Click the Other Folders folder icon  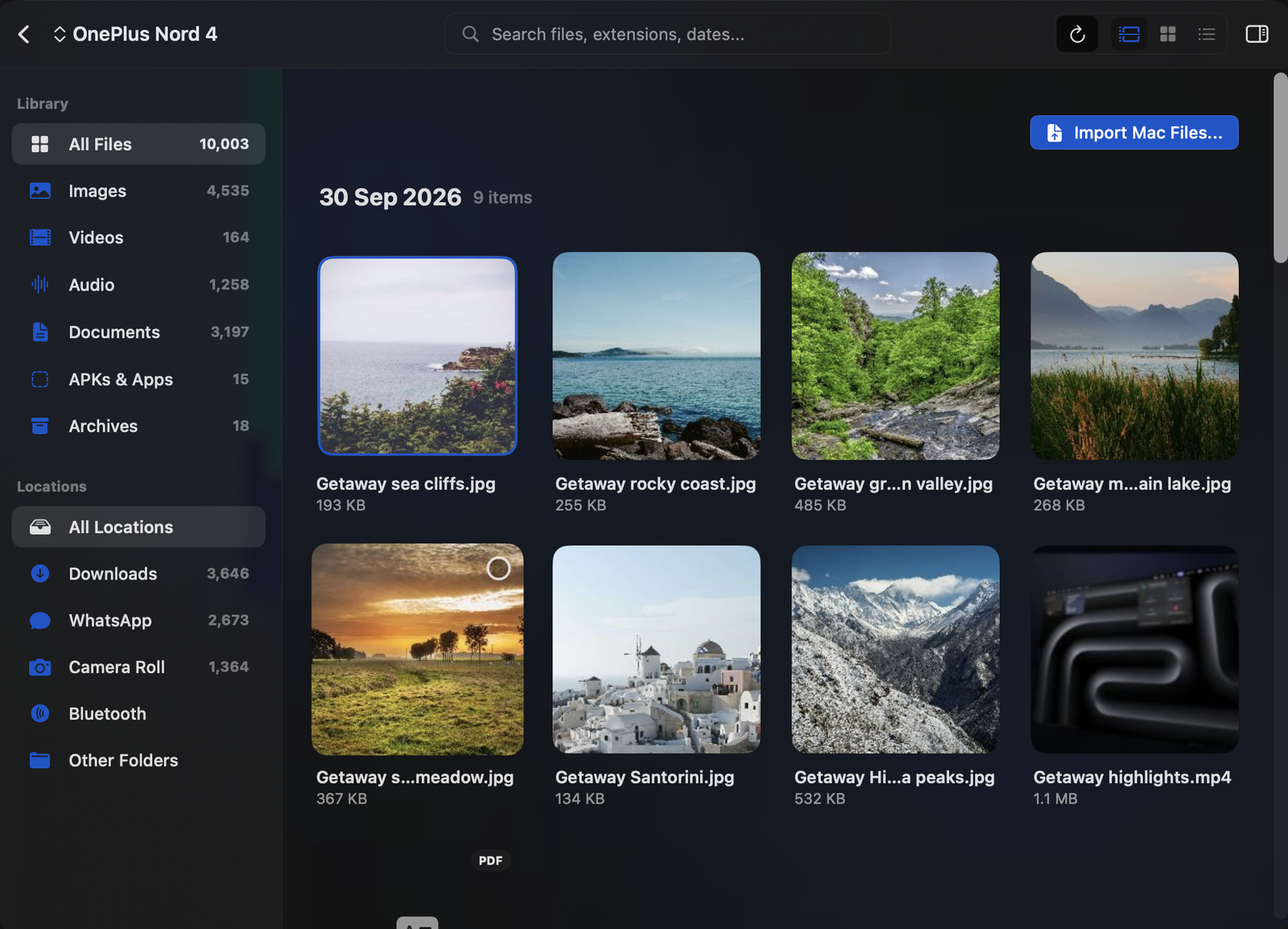(x=39, y=761)
